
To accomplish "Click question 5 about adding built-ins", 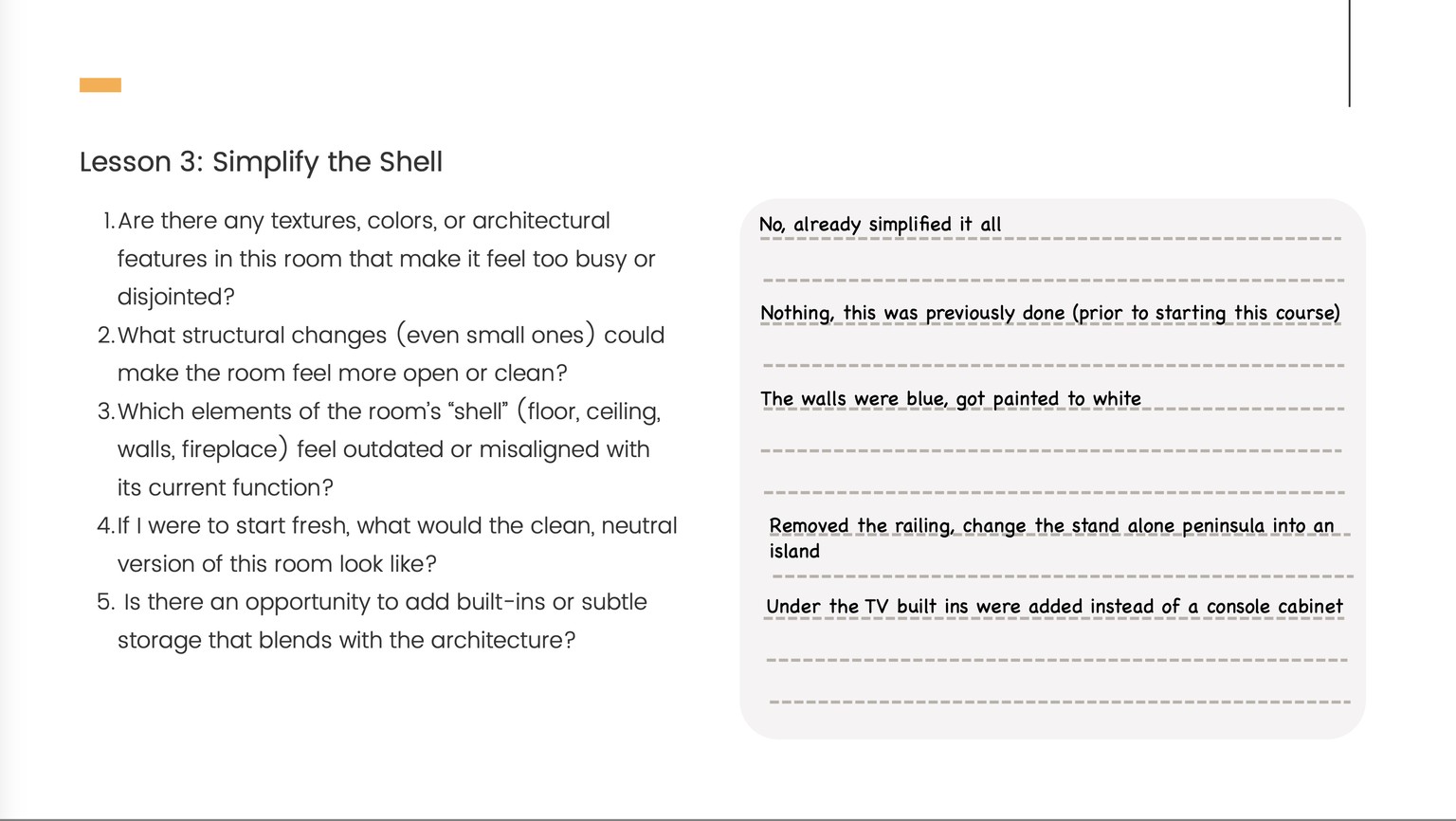I will 372,621.
